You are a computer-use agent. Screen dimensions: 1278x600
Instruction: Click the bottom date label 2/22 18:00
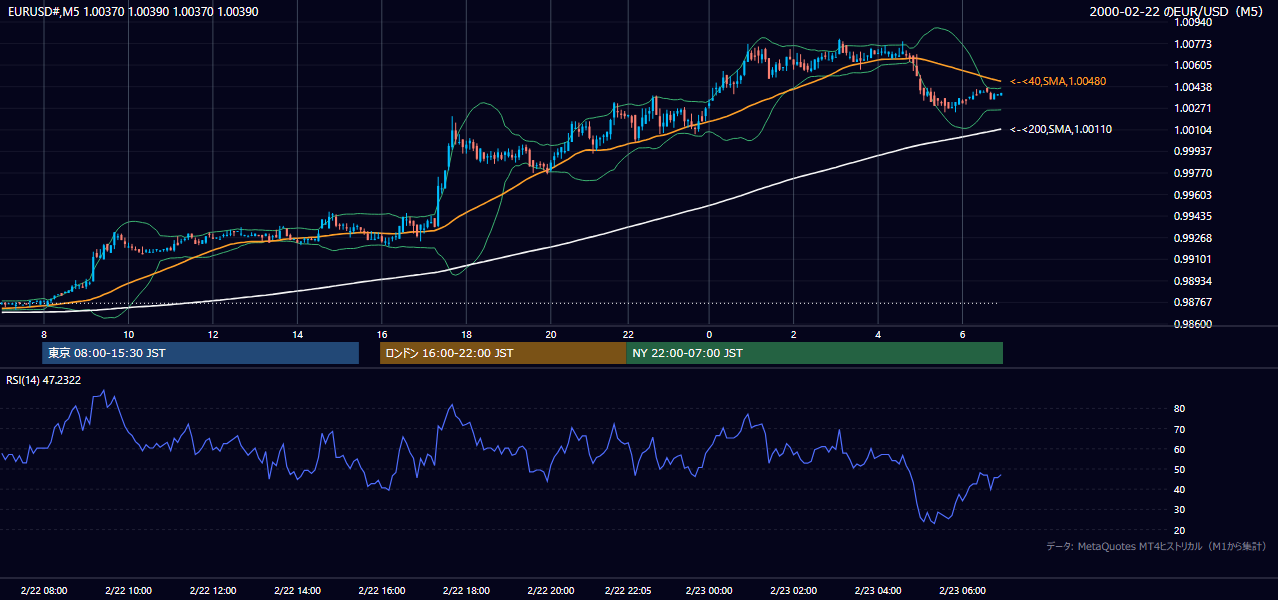pyautogui.click(x=467, y=591)
